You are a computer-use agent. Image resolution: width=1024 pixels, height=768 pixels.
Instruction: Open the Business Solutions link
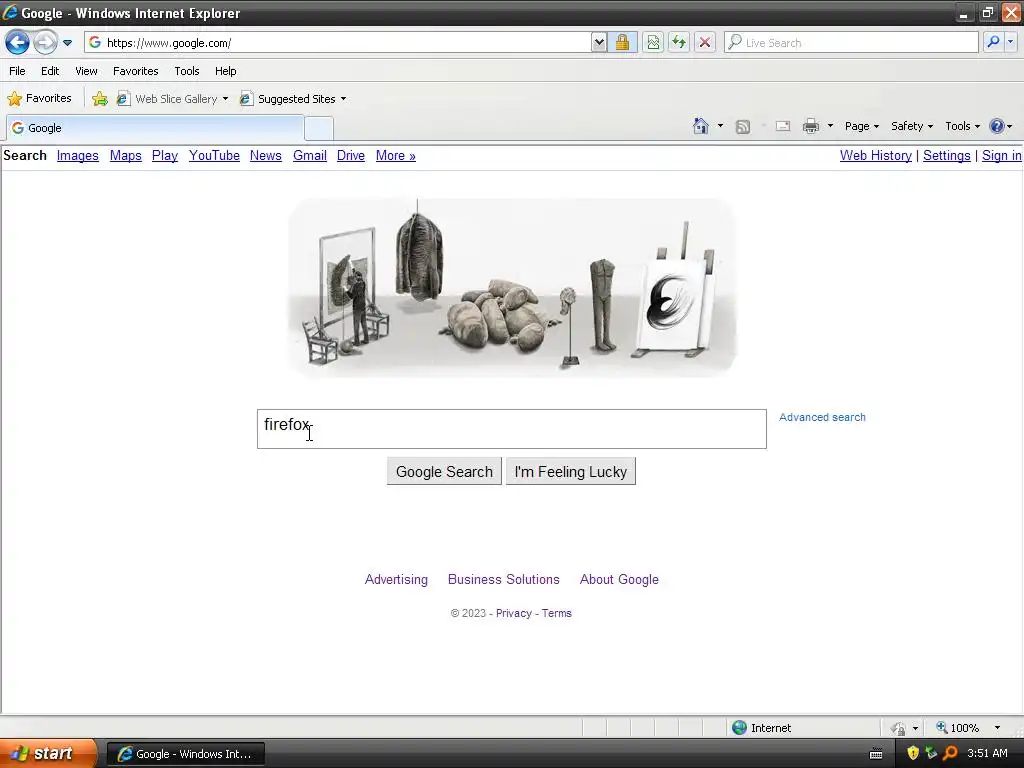(x=504, y=579)
